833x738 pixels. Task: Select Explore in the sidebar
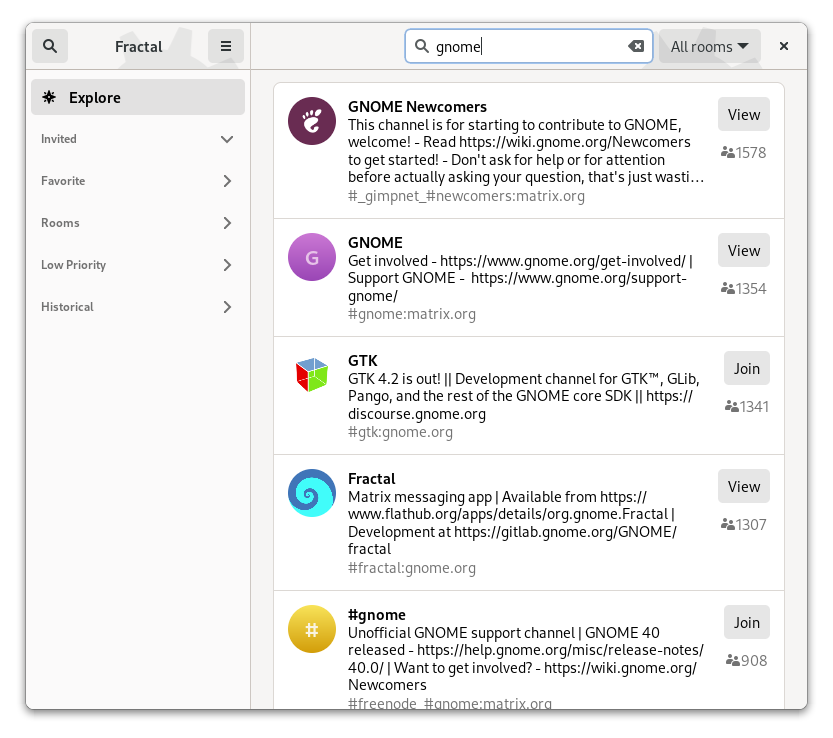click(x=138, y=97)
